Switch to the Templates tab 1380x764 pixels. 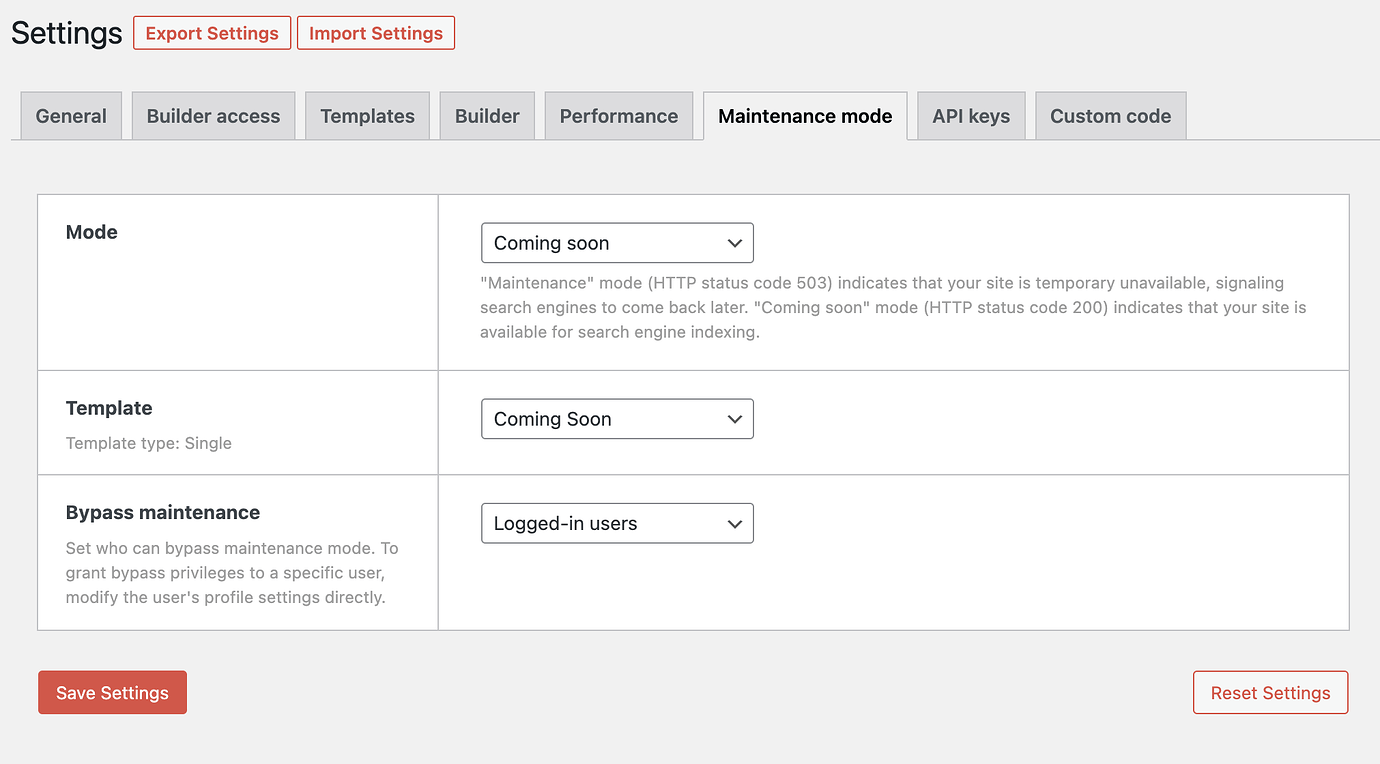[x=367, y=115]
